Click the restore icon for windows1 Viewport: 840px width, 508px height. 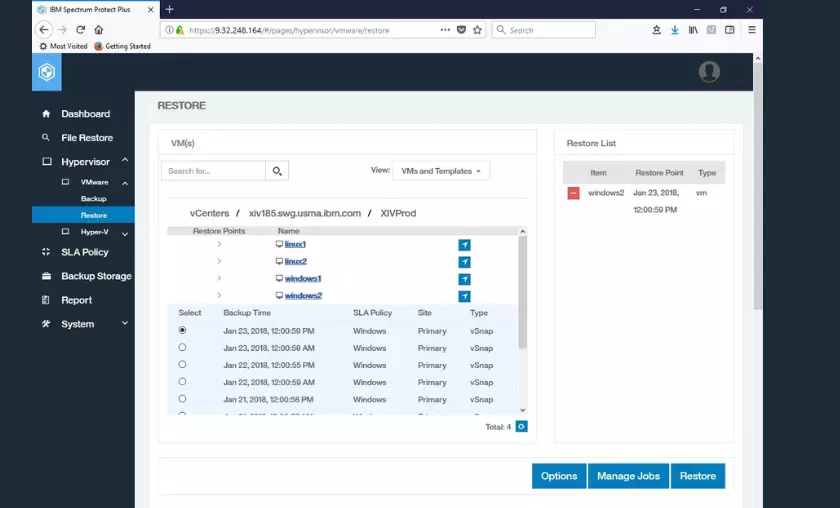pyautogui.click(x=464, y=279)
